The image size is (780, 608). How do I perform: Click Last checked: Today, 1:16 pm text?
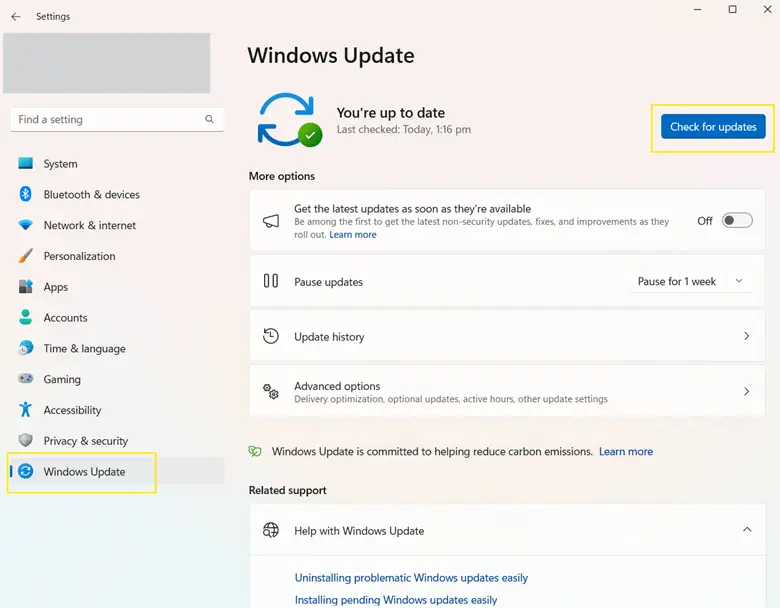(403, 129)
